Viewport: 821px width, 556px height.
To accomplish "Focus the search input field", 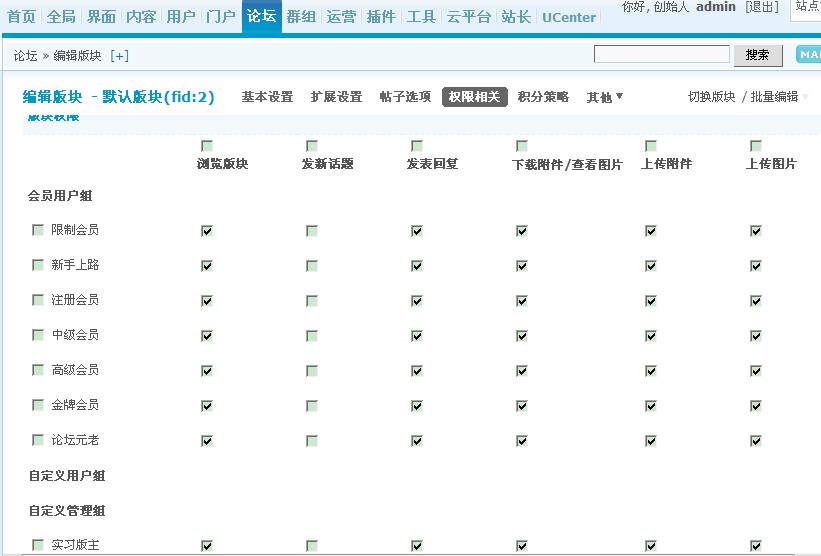I will [x=661, y=54].
